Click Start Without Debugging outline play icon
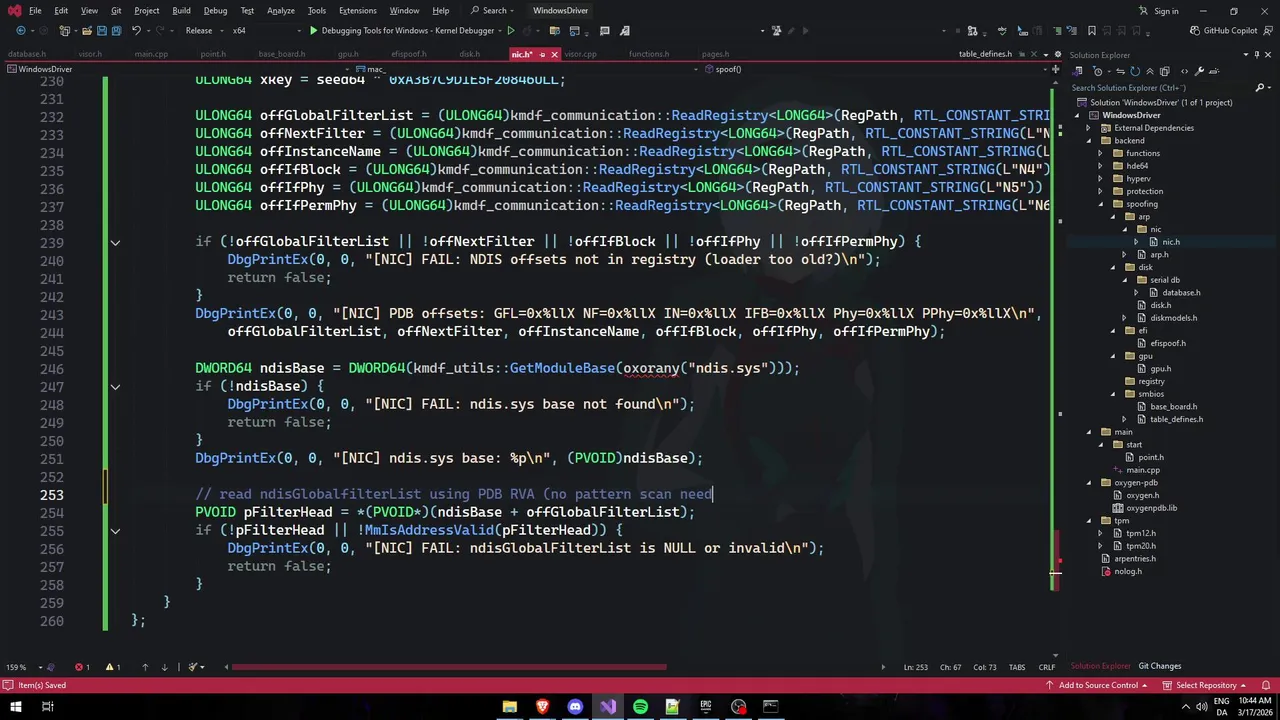Image resolution: width=1280 pixels, height=720 pixels. (511, 31)
